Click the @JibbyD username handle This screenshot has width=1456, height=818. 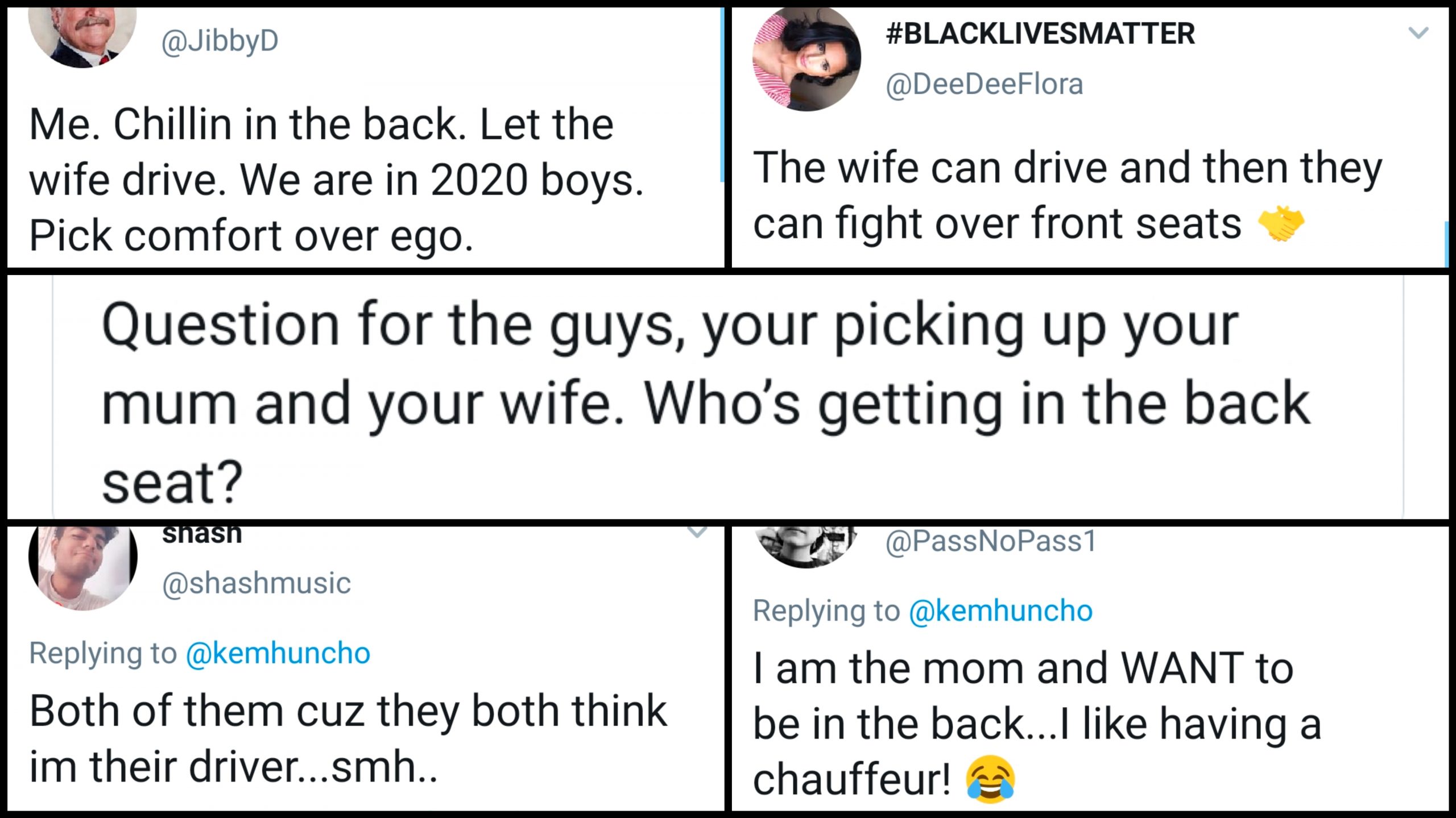[219, 40]
